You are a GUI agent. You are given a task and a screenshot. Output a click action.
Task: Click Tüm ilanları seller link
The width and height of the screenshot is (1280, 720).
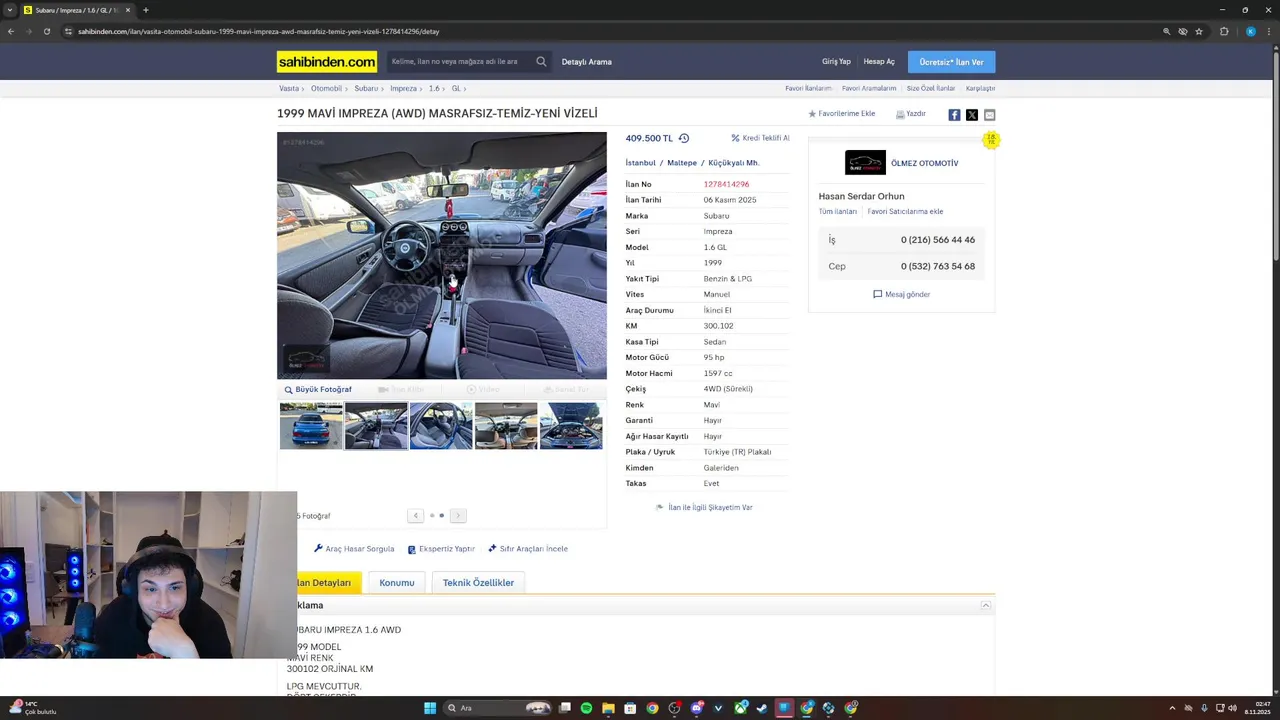pos(838,212)
